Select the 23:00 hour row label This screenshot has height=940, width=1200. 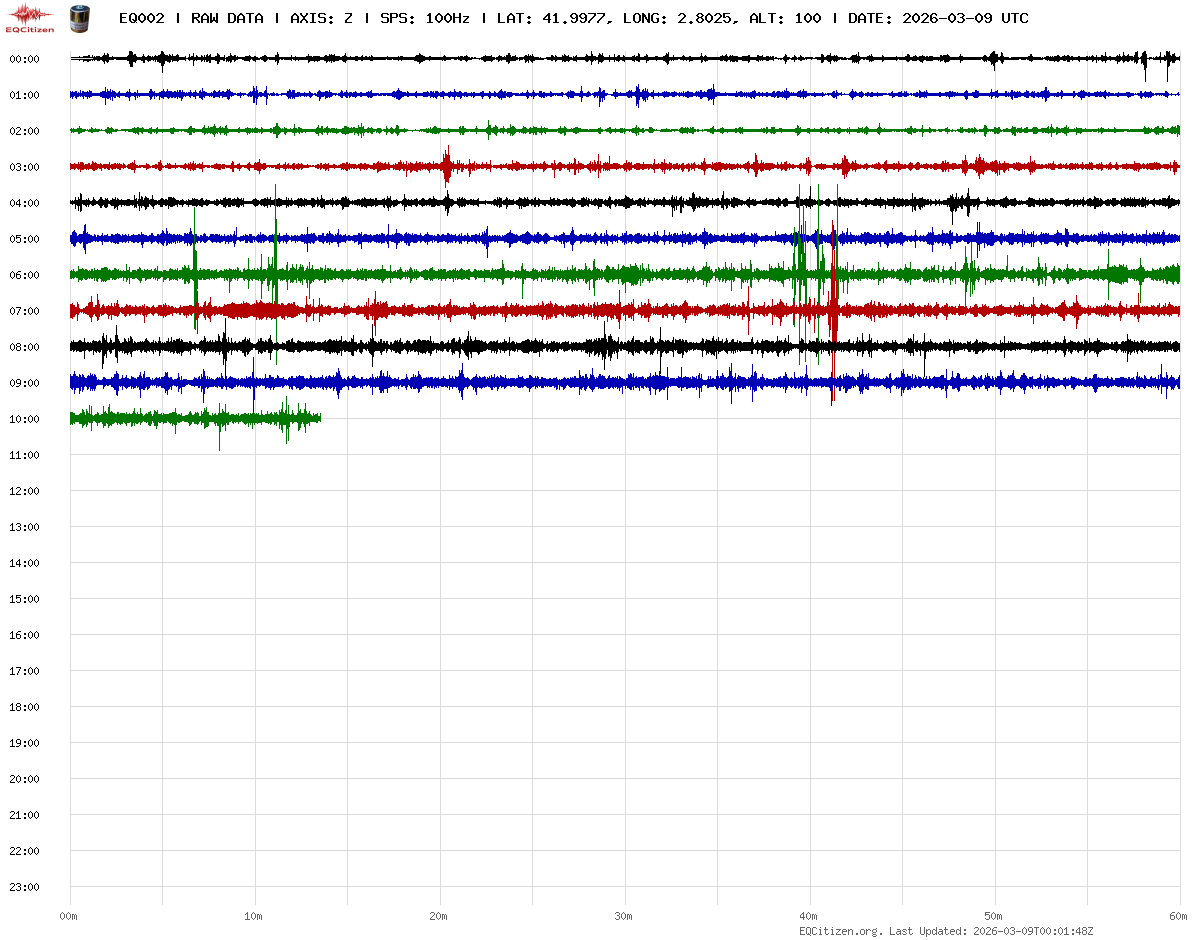(24, 887)
